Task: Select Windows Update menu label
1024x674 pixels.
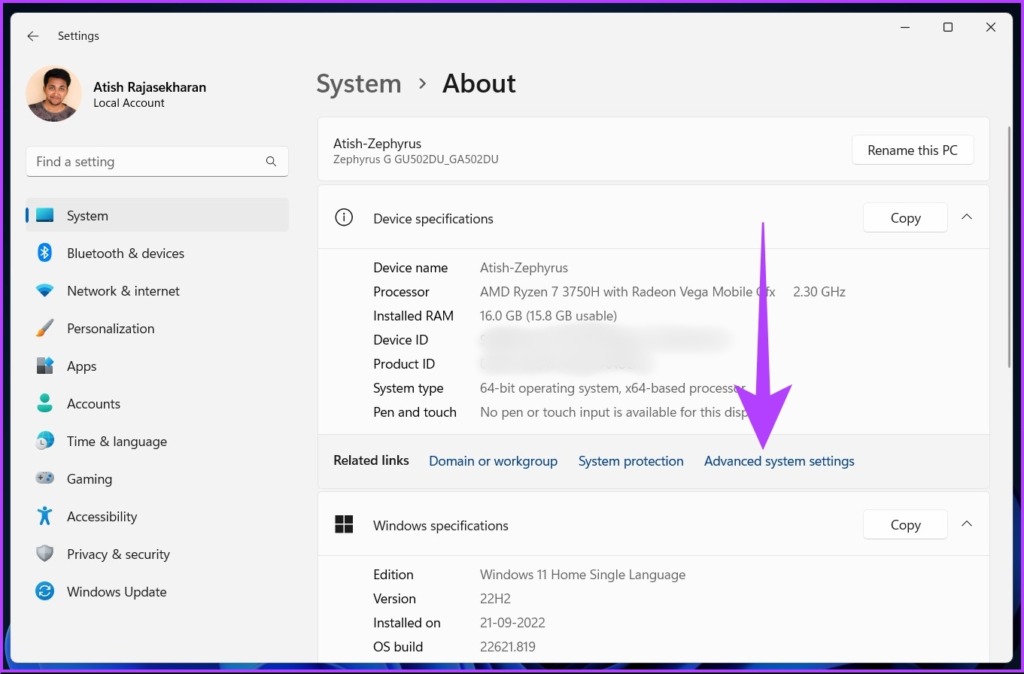Action: (x=116, y=592)
